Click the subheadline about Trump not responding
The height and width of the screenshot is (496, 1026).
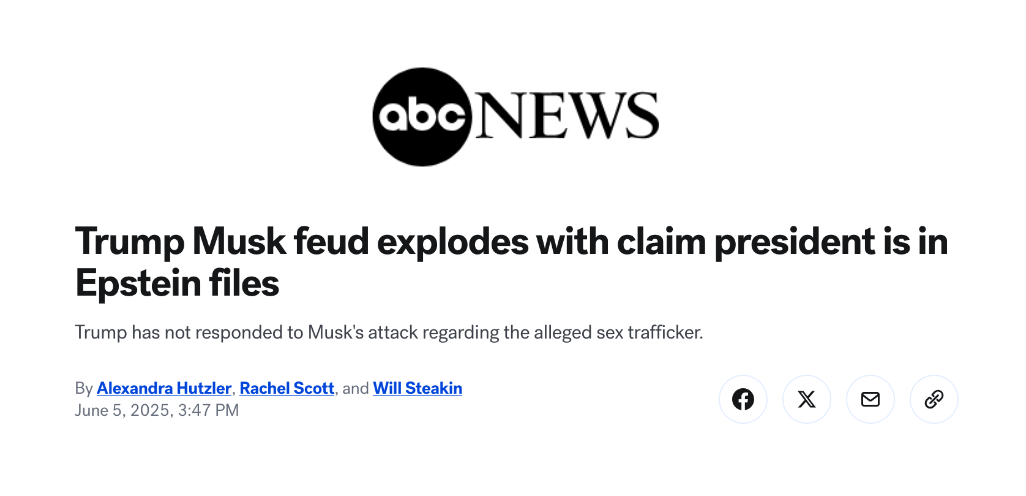pyautogui.click(x=389, y=332)
